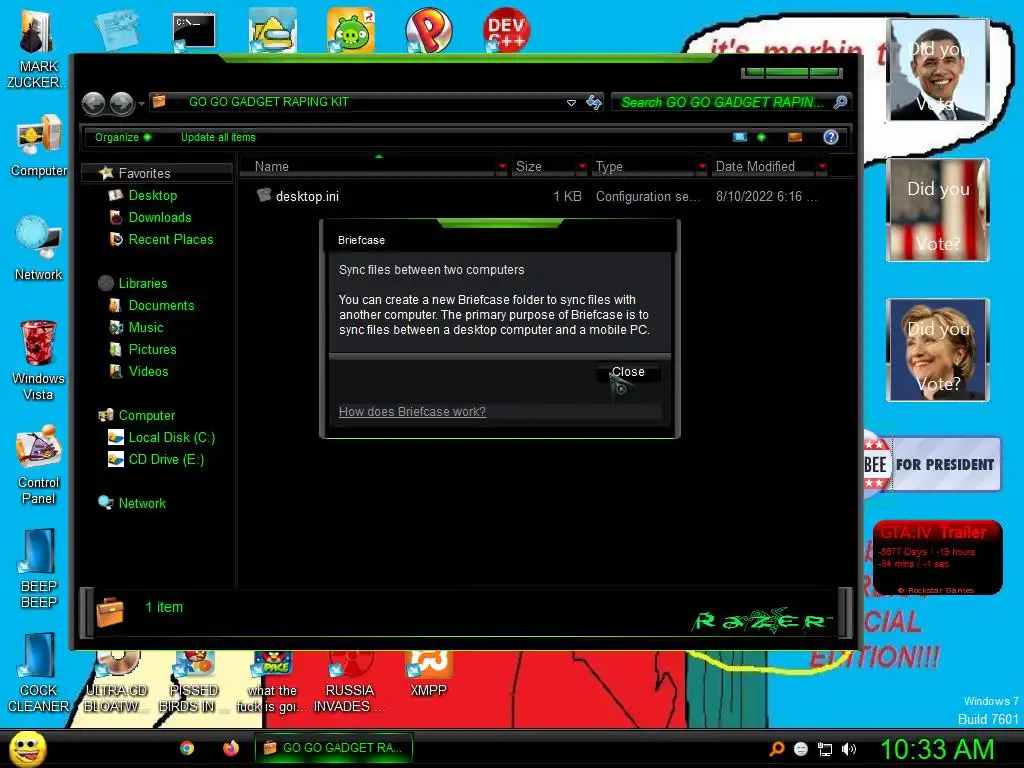
Task: Open the Organize menu
Action: tap(123, 137)
